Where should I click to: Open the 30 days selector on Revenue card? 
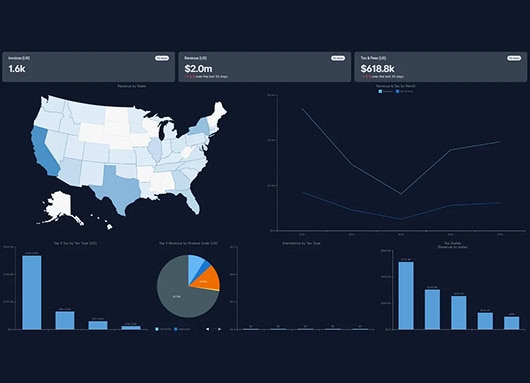coord(338,58)
